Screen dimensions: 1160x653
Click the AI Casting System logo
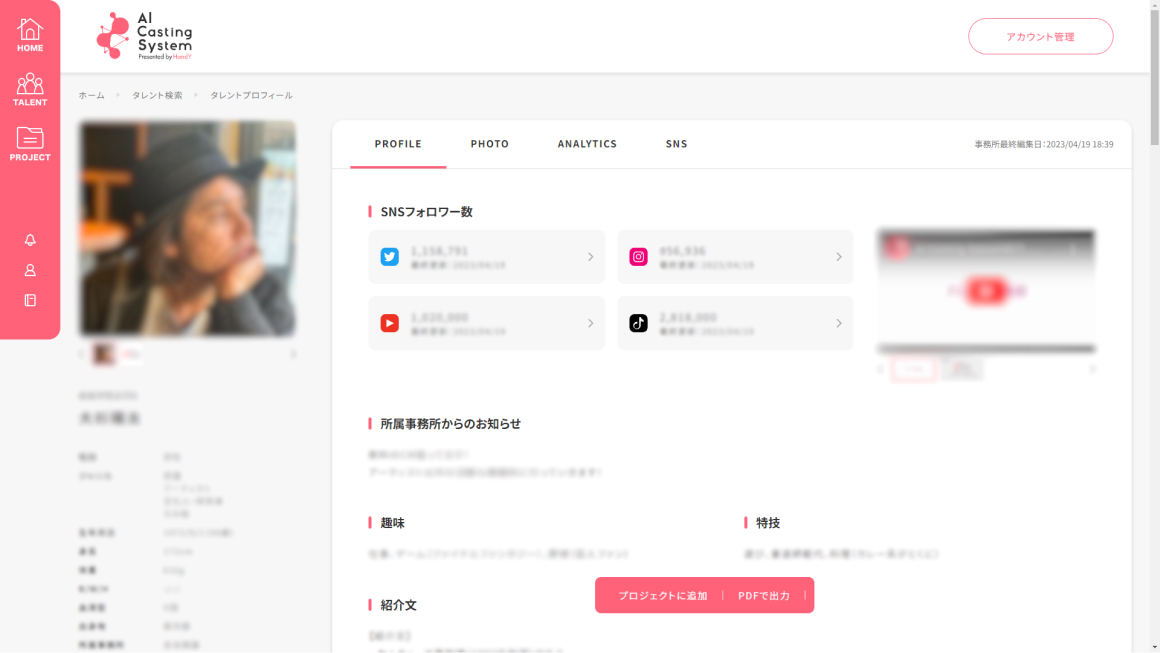pos(144,36)
